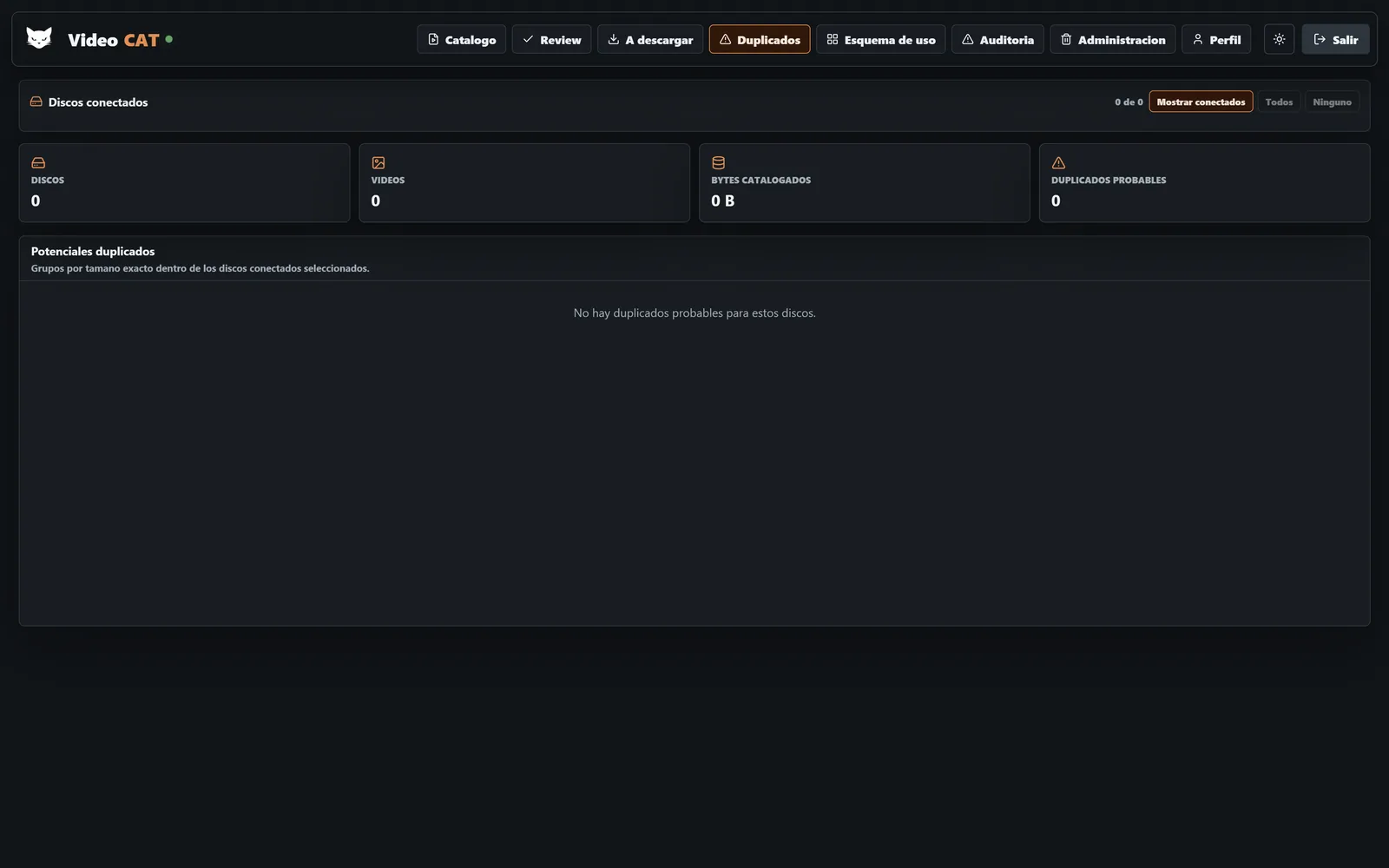Open A descargar section

(650, 39)
